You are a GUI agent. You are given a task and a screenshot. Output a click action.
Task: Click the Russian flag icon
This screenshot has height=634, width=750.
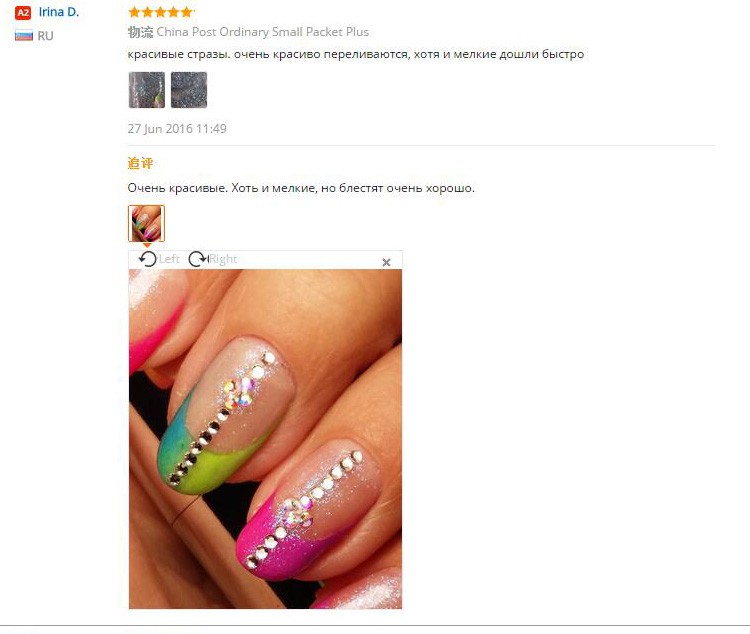tap(24, 36)
